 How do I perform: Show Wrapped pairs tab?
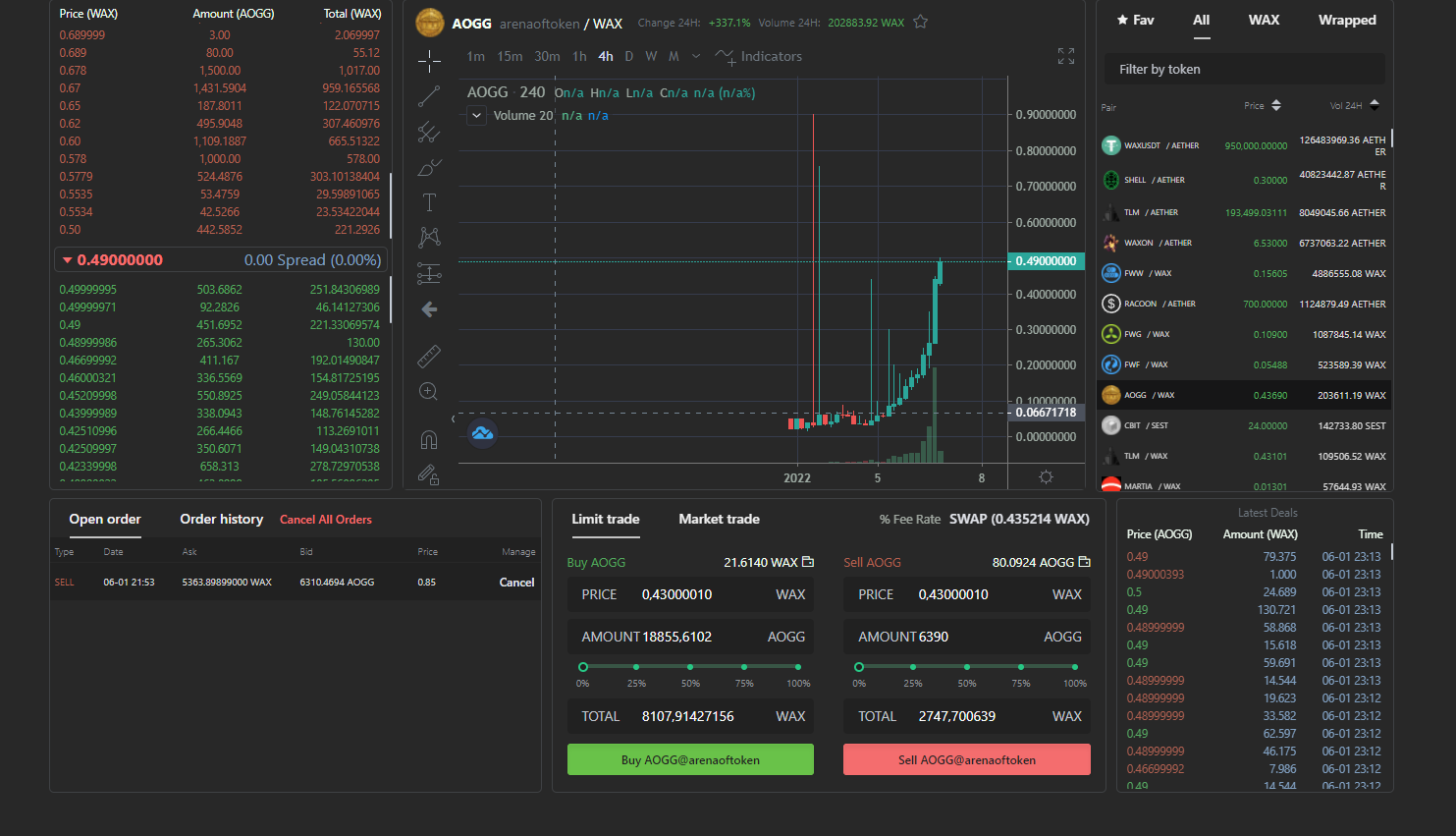point(1347,20)
